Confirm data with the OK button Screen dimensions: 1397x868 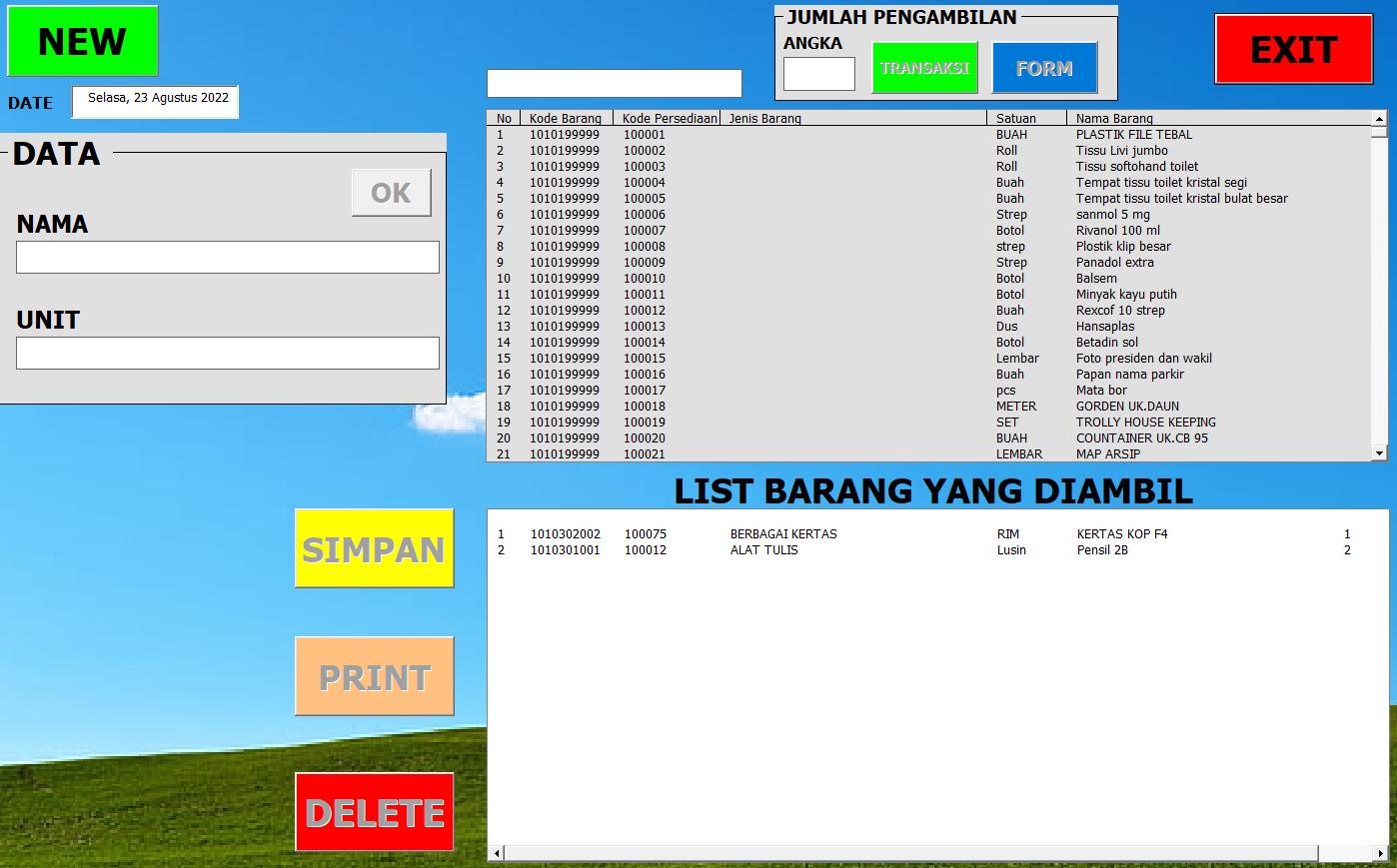392,193
